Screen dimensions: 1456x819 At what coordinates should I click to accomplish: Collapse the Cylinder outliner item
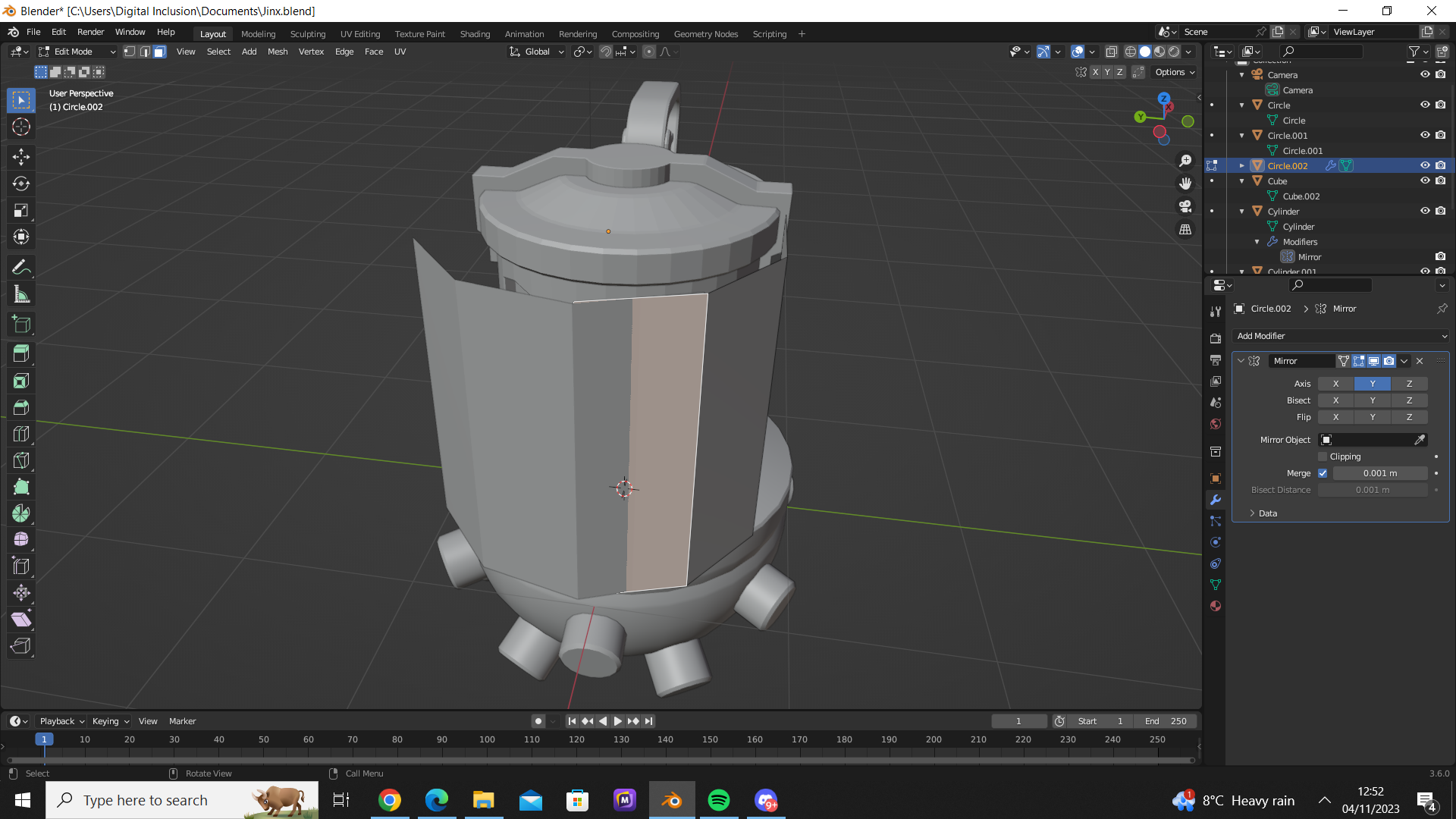click(x=1241, y=211)
